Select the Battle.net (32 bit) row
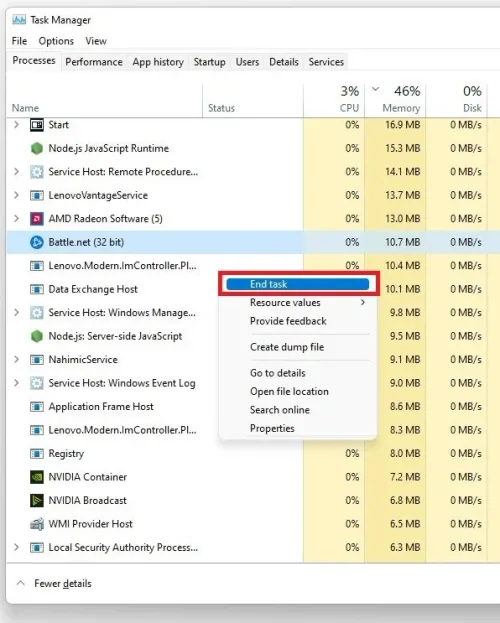500x623 pixels. (x=253, y=242)
